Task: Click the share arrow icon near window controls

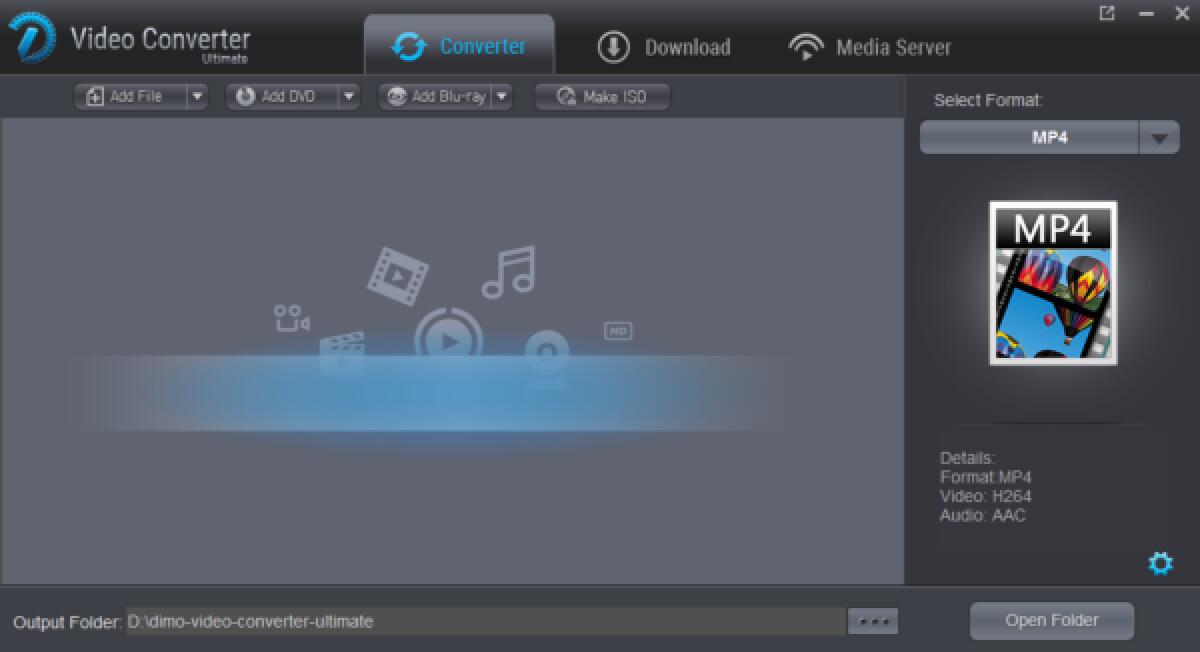Action: (x=1108, y=14)
